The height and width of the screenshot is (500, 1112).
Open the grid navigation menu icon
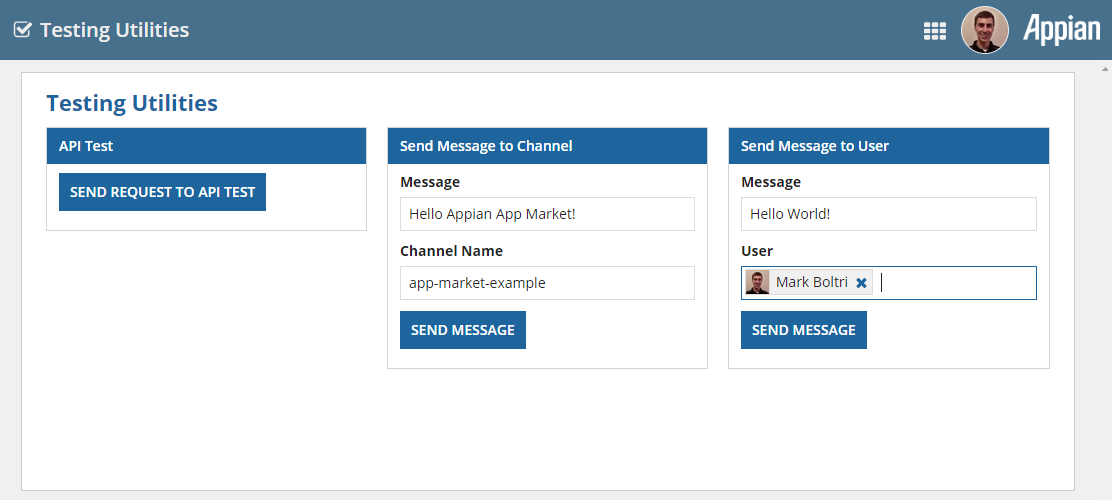pyautogui.click(x=934, y=31)
